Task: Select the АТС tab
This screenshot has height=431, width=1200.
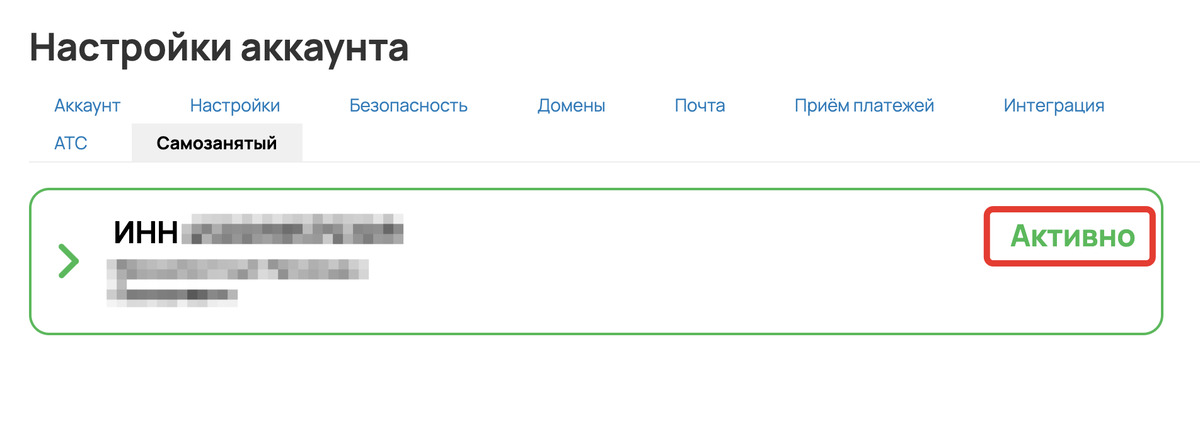Action: pos(70,143)
